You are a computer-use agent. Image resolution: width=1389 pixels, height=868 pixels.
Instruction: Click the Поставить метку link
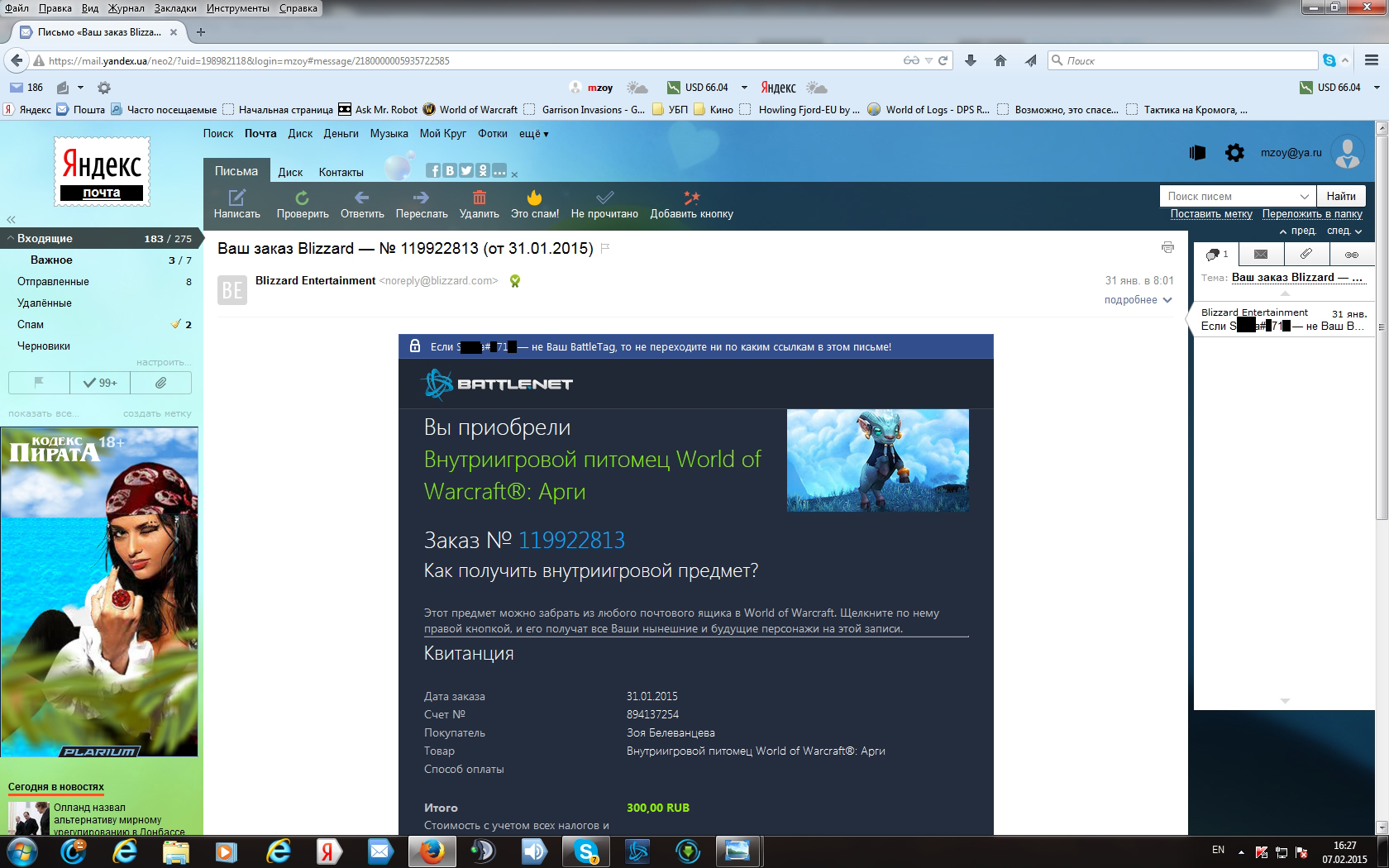click(1211, 213)
